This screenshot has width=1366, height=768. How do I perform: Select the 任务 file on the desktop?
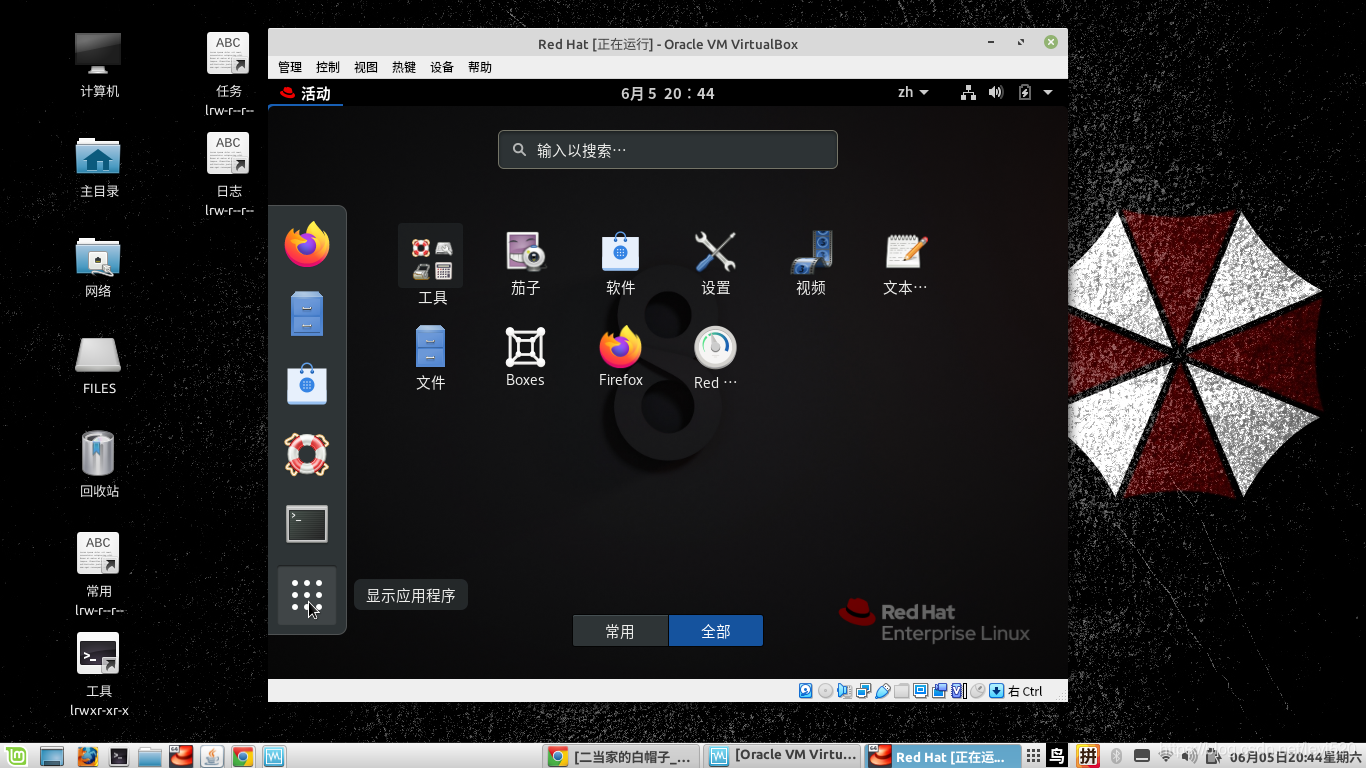coord(229,73)
